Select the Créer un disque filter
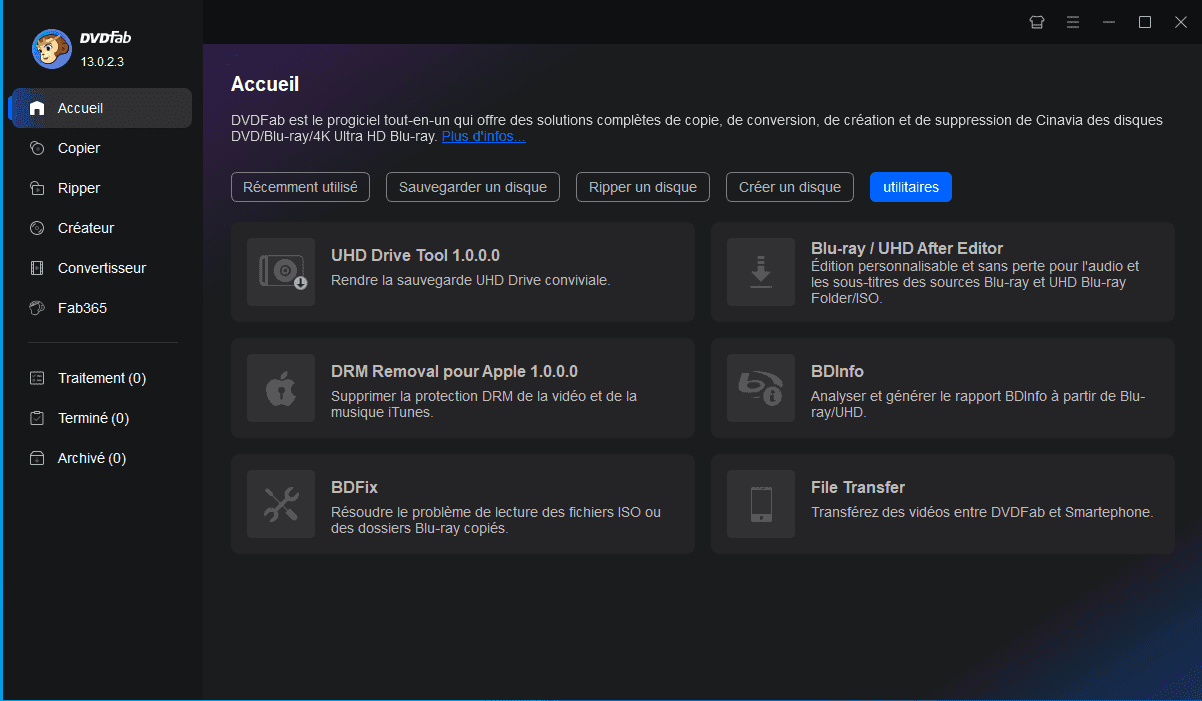Viewport: 1202px width, 701px height. (x=790, y=187)
